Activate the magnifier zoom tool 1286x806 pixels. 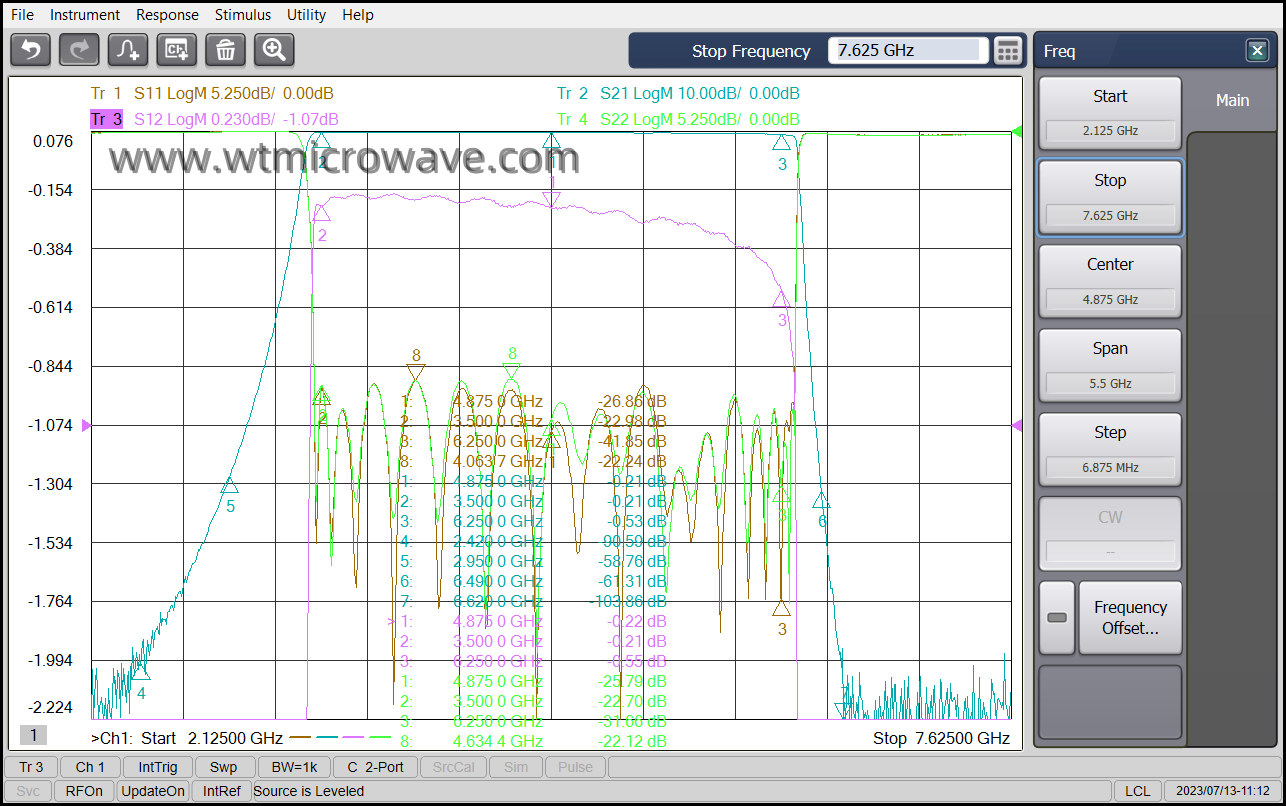(x=274, y=49)
